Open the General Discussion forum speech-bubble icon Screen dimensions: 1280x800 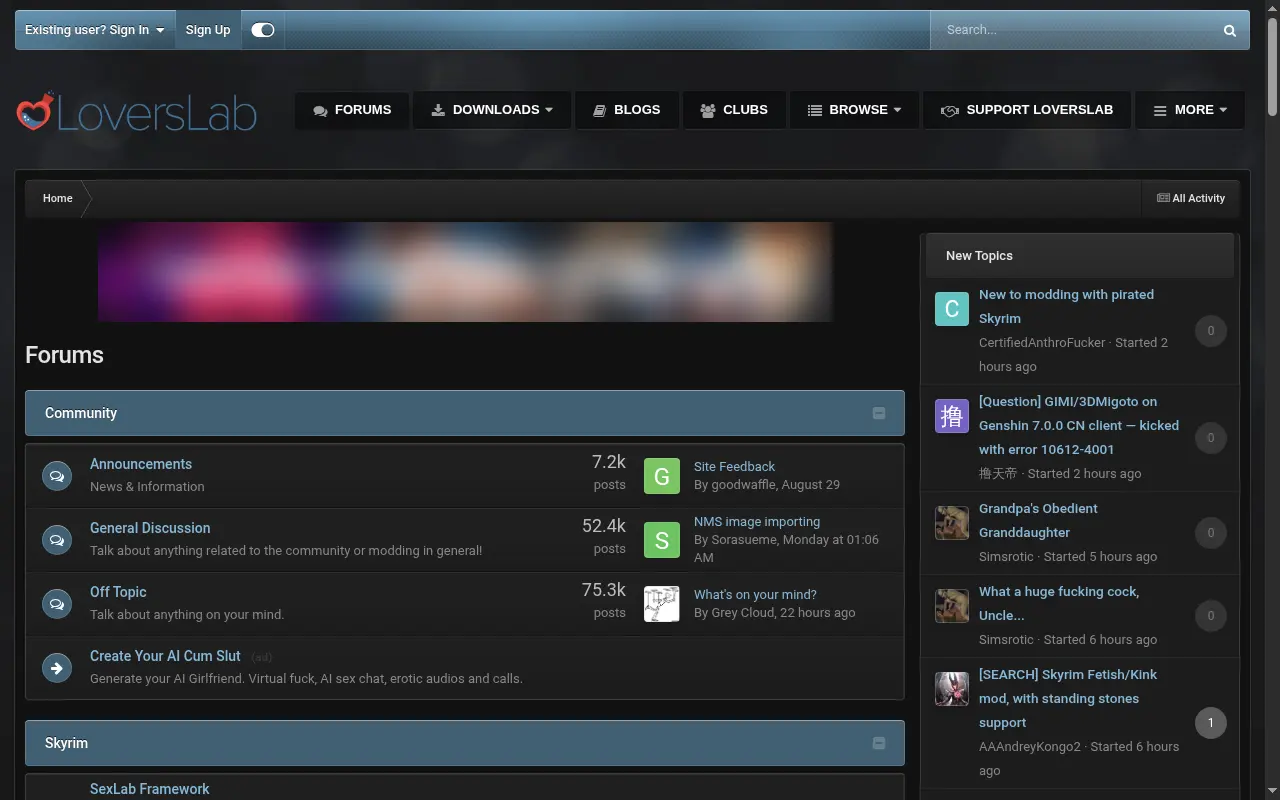(57, 539)
